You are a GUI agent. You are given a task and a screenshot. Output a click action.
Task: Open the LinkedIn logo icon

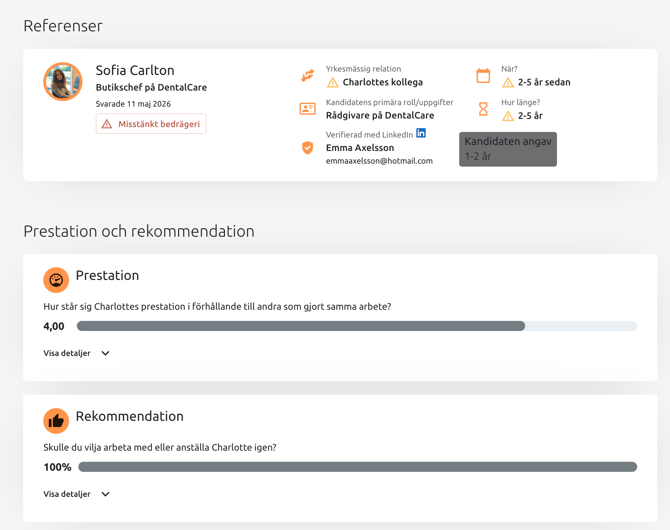(x=421, y=133)
